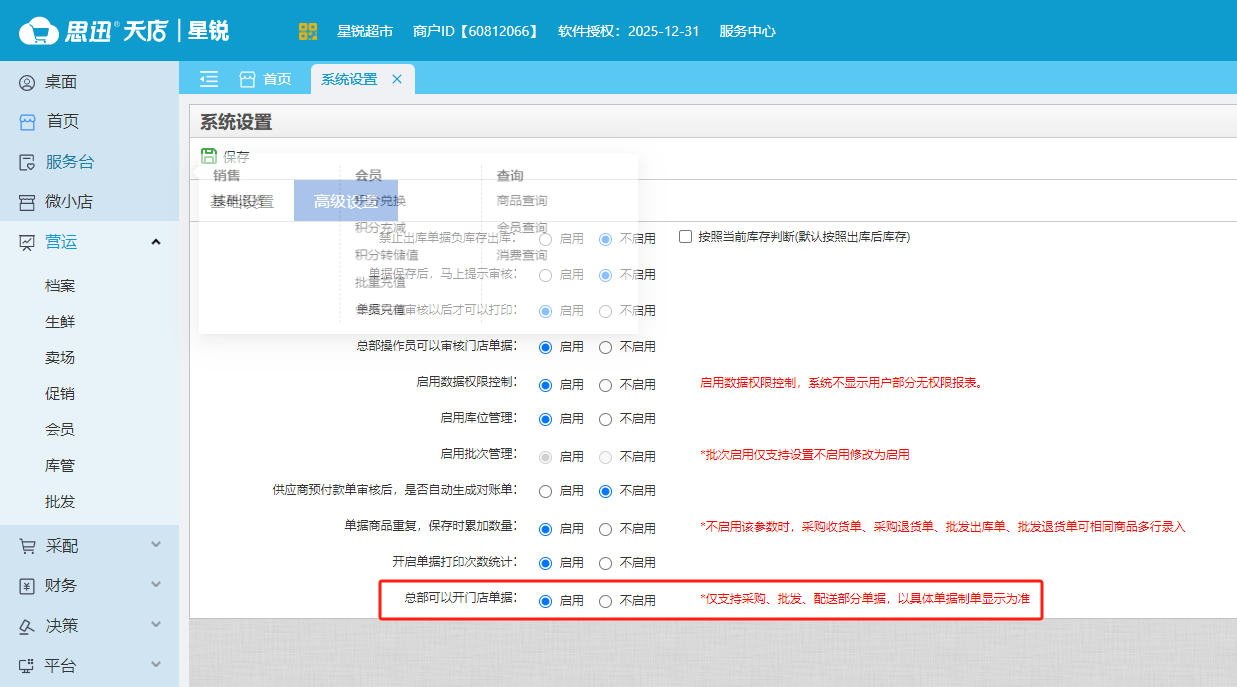Expand the 平台 menu chevron

coord(155,665)
